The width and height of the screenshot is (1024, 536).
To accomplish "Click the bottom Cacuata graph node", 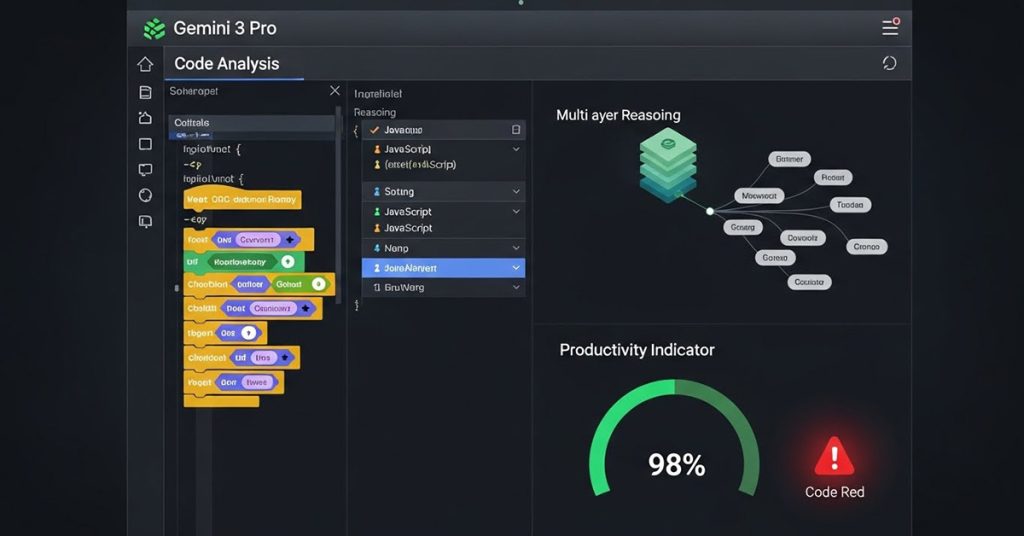I will (809, 282).
